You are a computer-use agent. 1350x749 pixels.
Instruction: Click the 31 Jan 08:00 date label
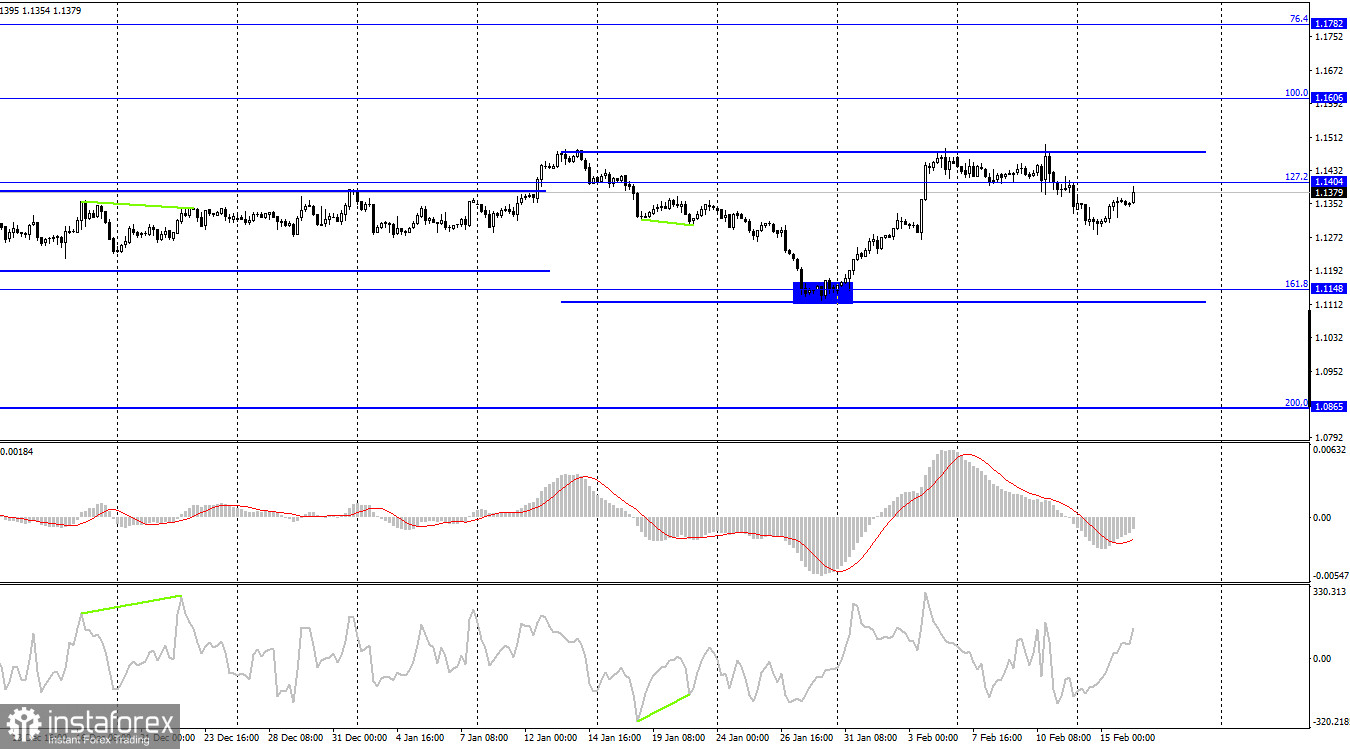pyautogui.click(x=872, y=739)
